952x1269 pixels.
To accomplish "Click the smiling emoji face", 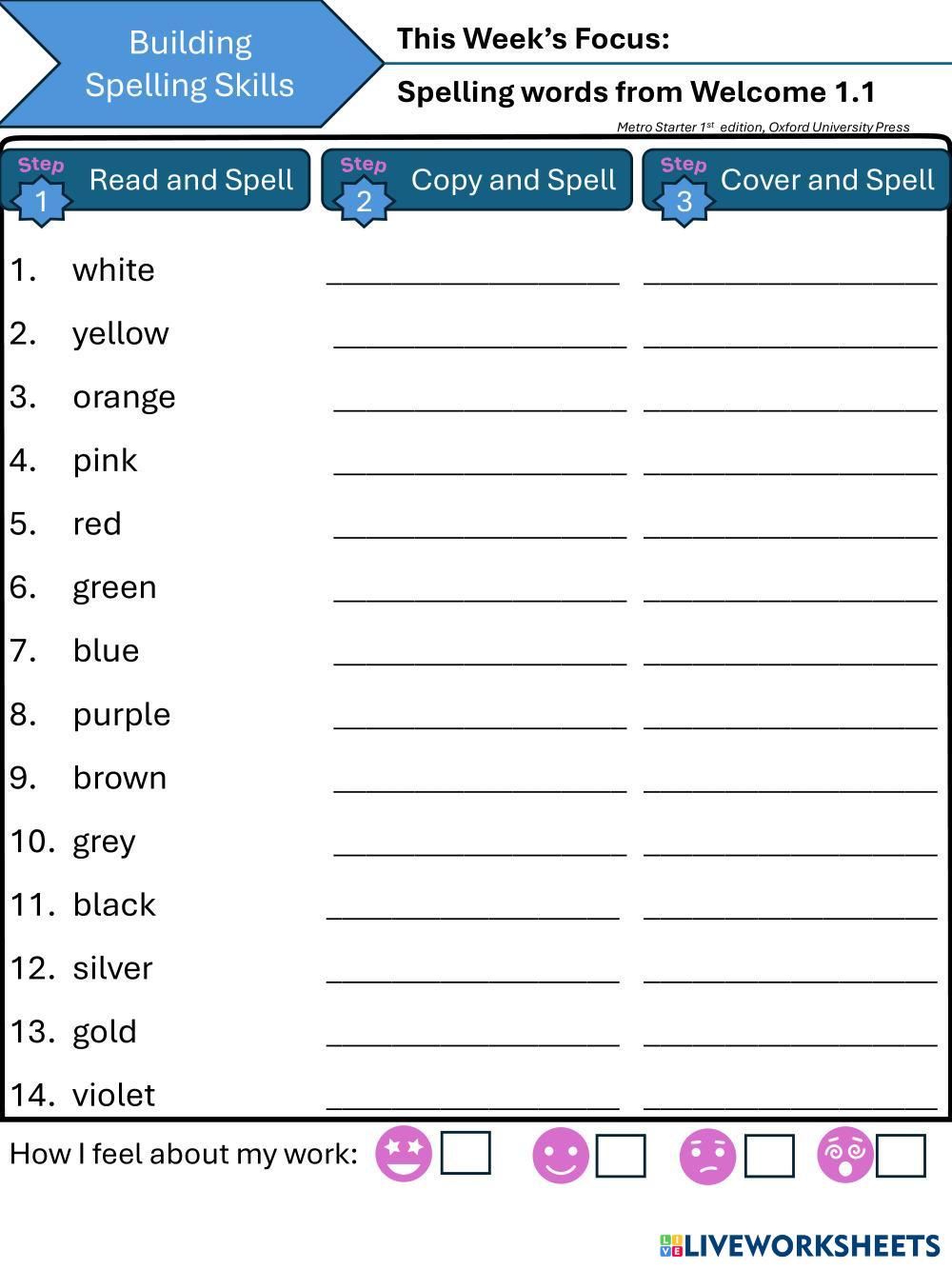I will click(561, 1156).
